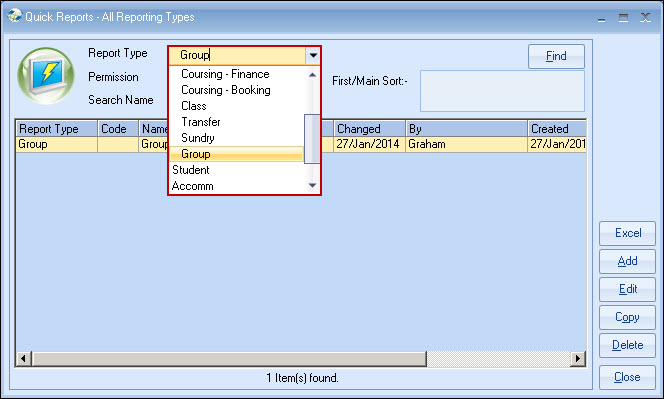
Task: Select the Group cell in the results row
Action: [56, 144]
